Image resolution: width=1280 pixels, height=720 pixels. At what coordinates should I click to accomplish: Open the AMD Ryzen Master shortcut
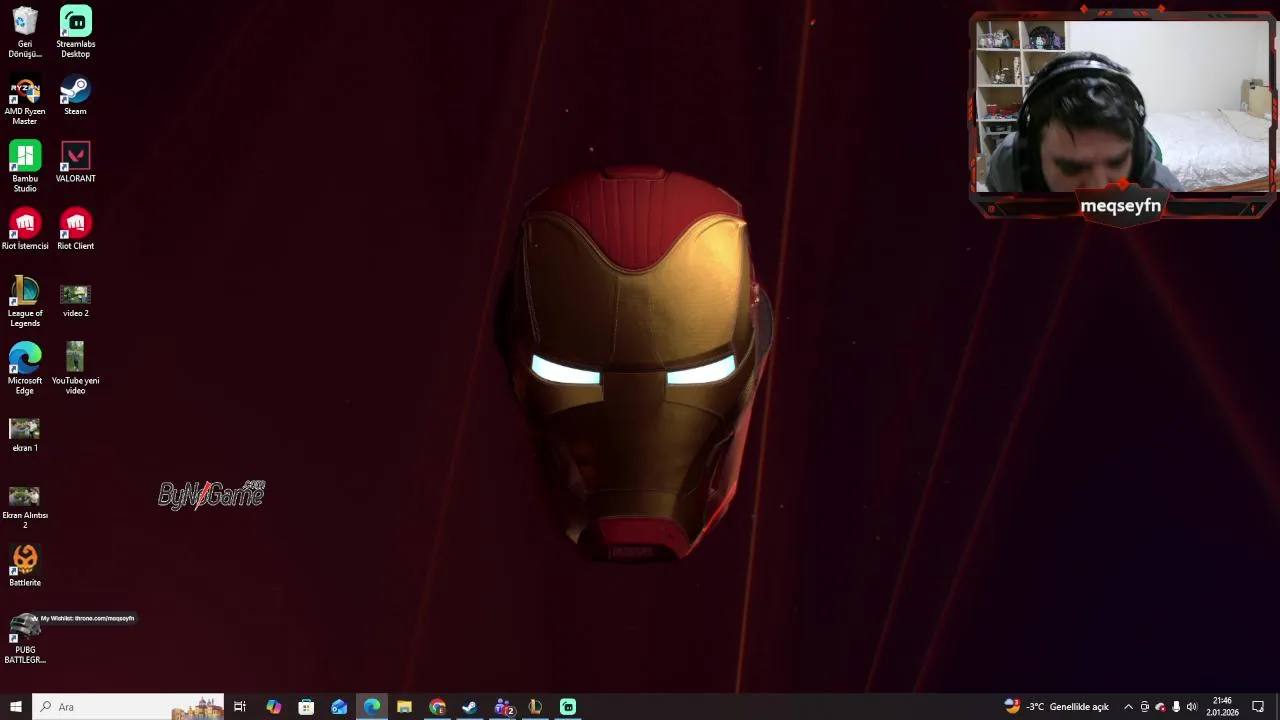coord(25,100)
